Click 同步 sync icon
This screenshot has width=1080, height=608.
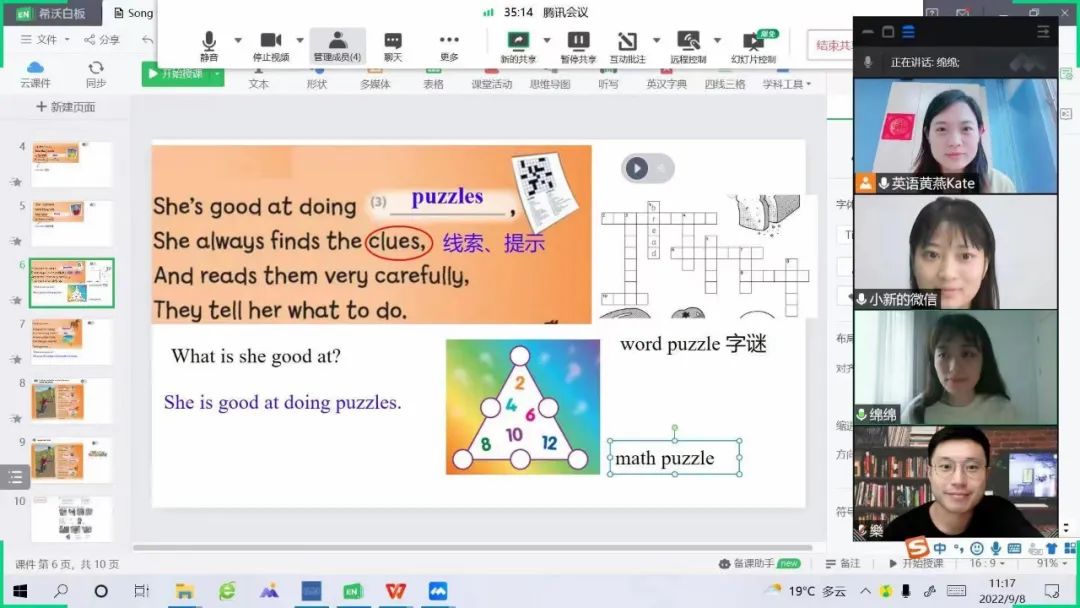click(x=96, y=74)
